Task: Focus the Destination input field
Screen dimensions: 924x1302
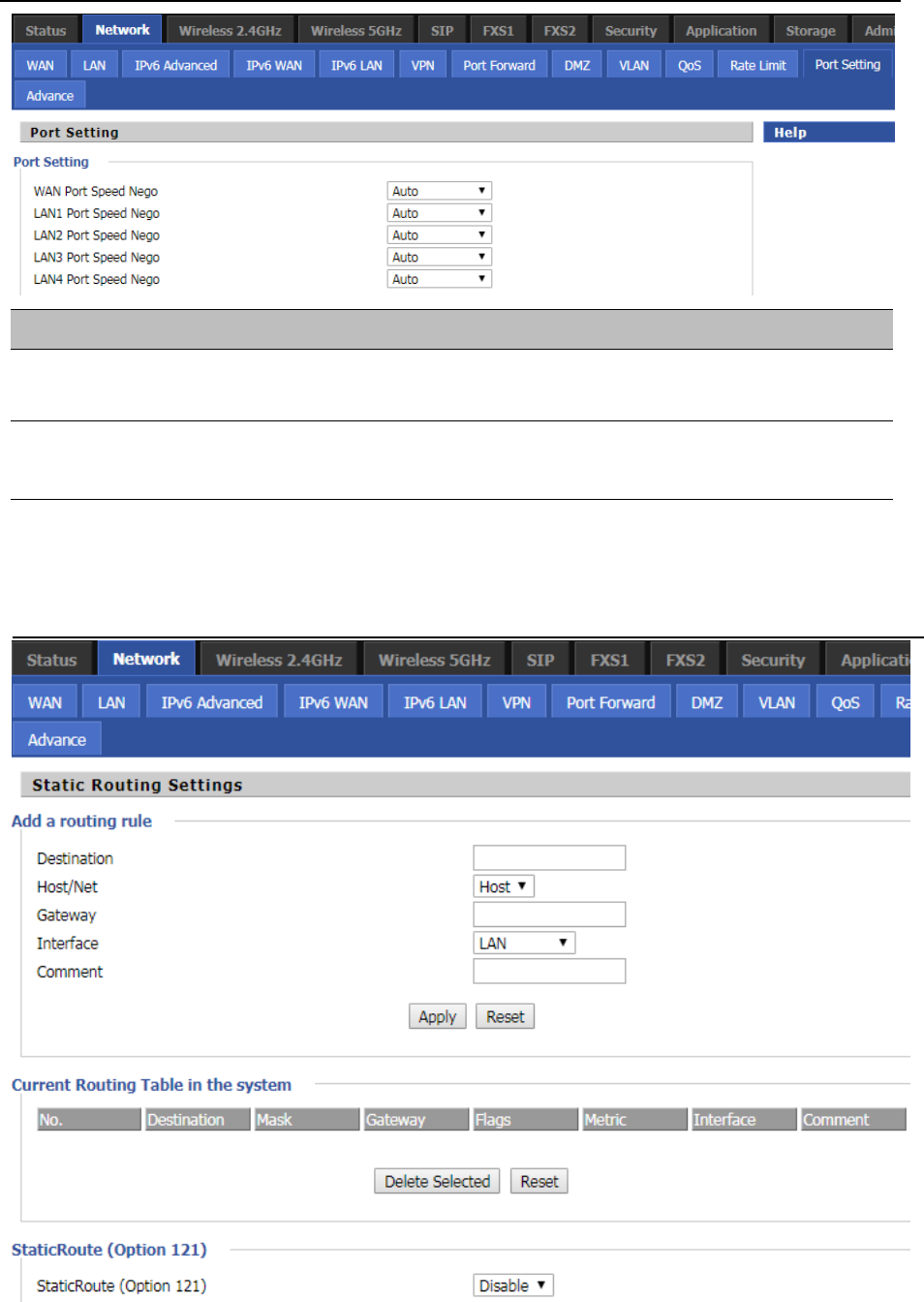Action: (549, 857)
